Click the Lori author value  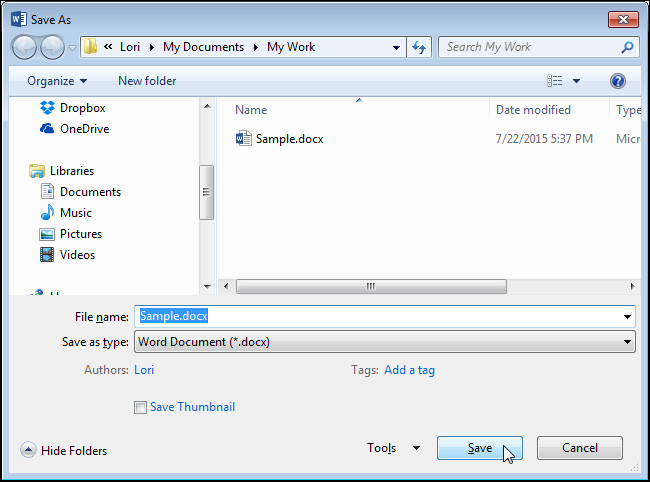pos(144,370)
